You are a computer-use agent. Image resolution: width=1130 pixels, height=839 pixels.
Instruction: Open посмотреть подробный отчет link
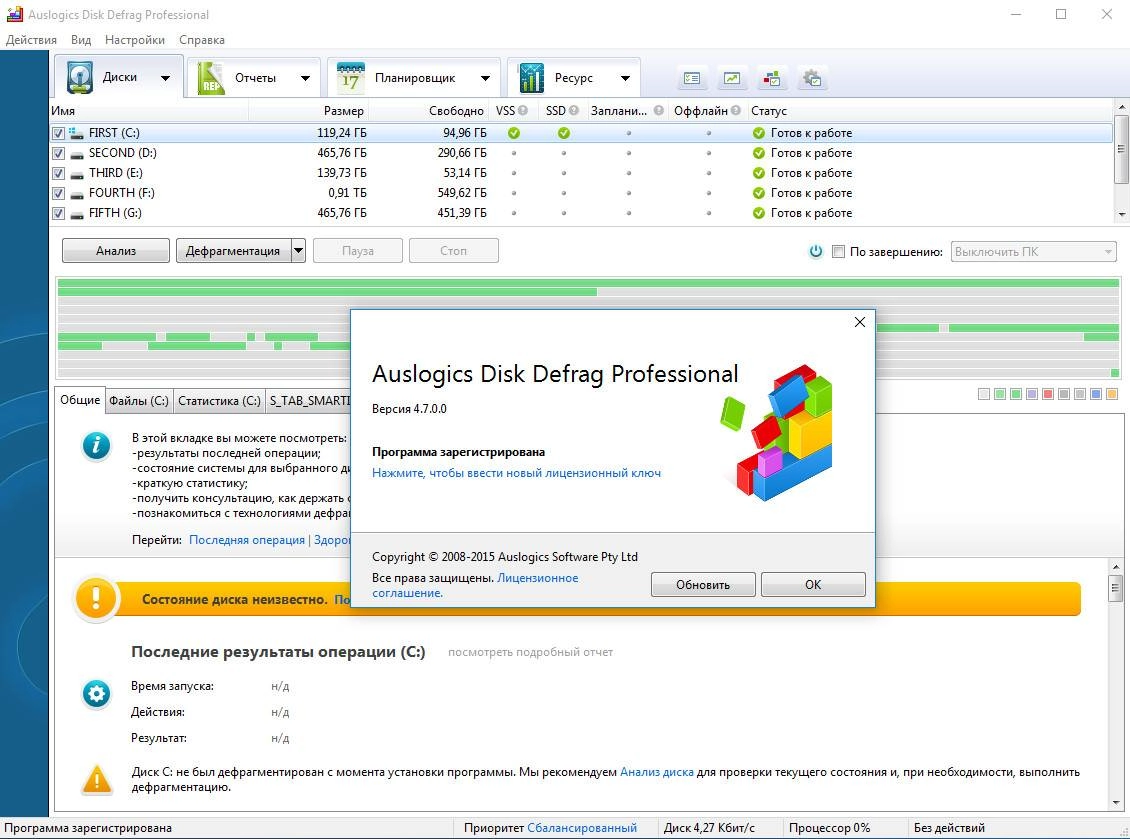(530, 652)
